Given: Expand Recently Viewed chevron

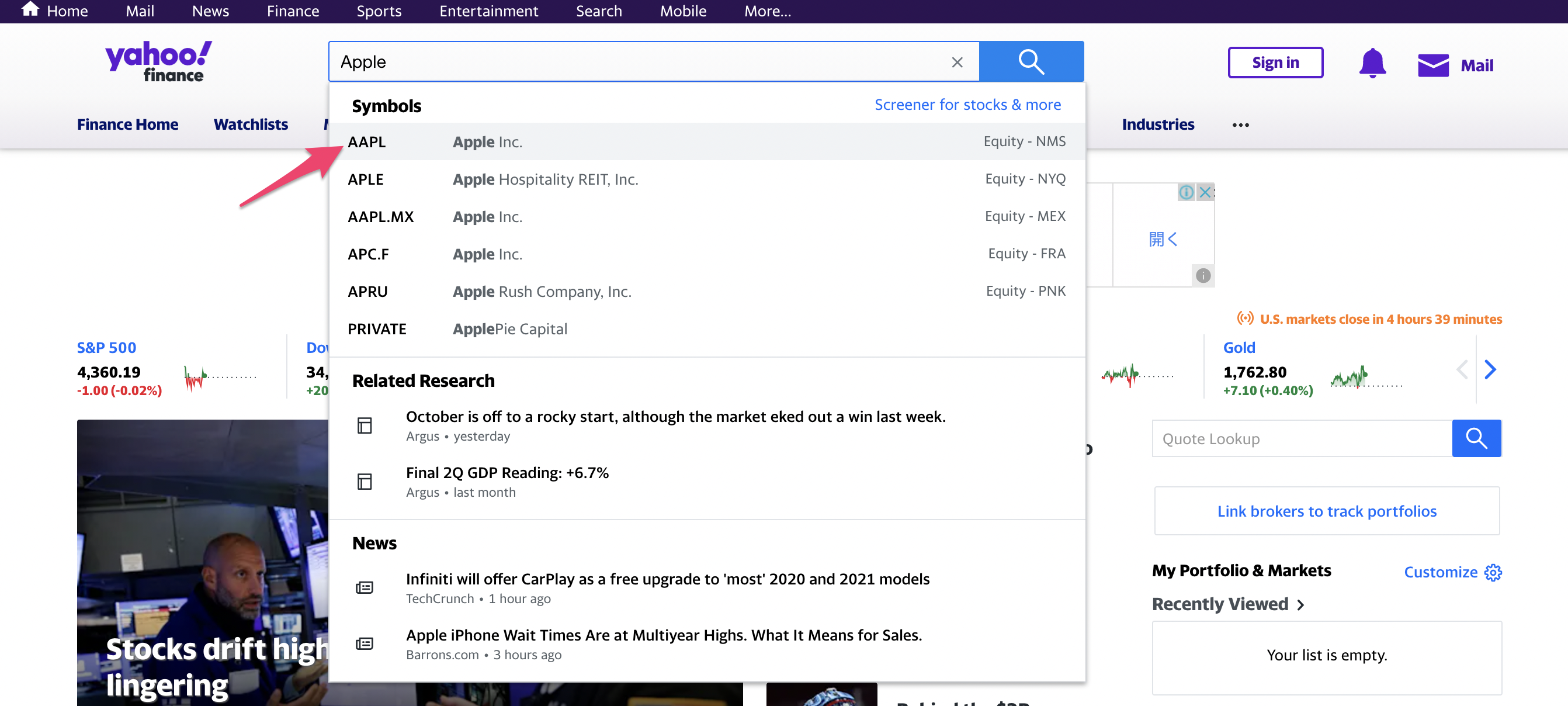Looking at the screenshot, I should (1300, 604).
